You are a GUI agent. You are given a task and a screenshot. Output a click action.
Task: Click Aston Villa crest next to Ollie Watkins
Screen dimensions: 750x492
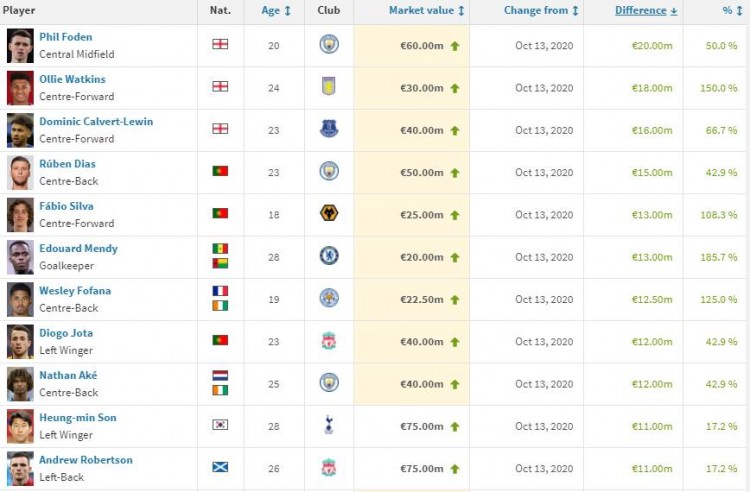[329, 86]
